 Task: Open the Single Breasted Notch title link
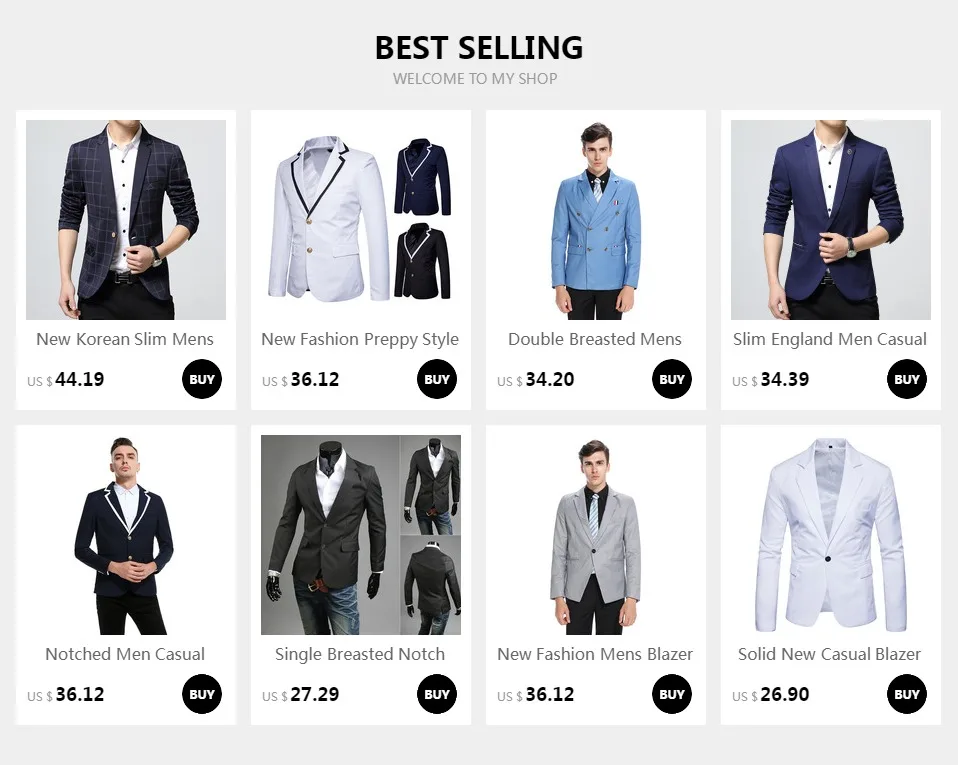tap(360, 654)
